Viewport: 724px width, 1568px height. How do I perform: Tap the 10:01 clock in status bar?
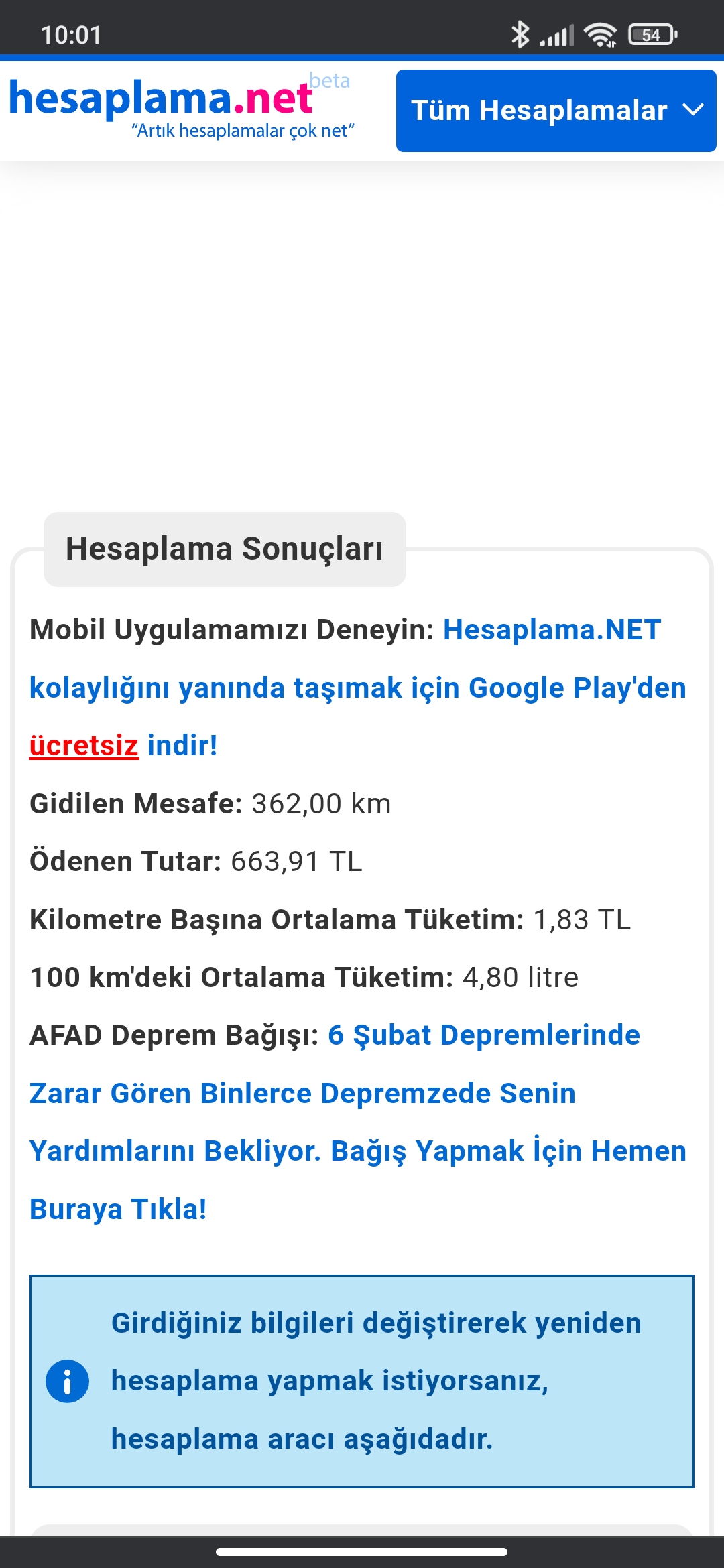click(x=71, y=35)
